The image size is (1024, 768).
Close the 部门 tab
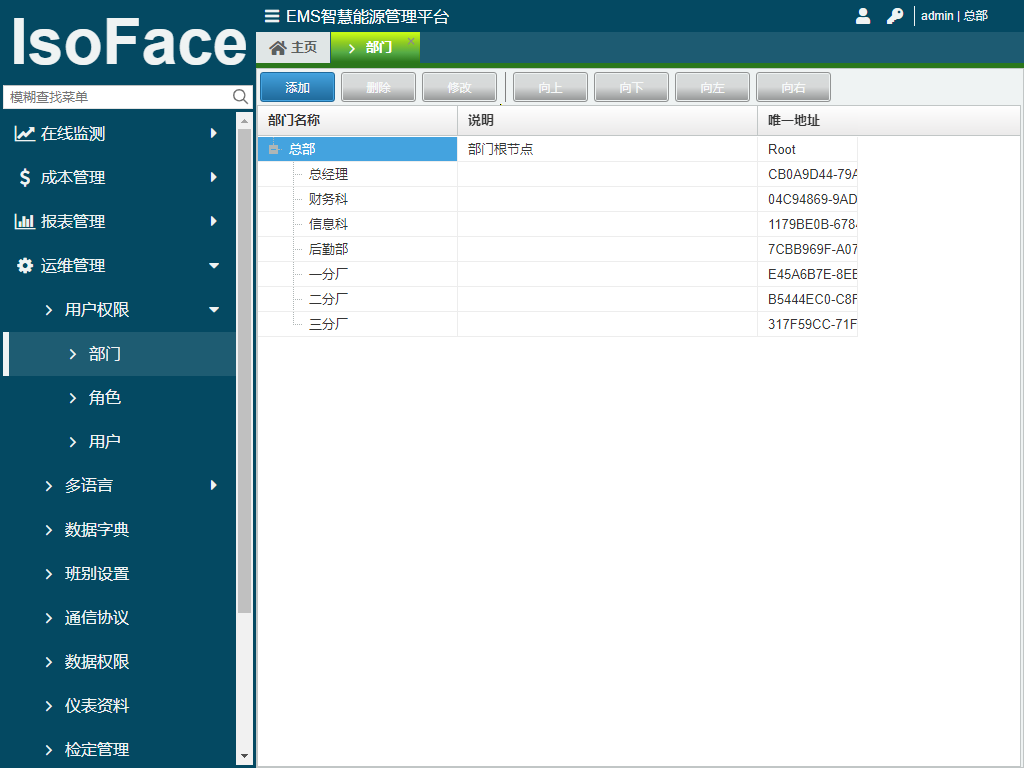[411, 40]
